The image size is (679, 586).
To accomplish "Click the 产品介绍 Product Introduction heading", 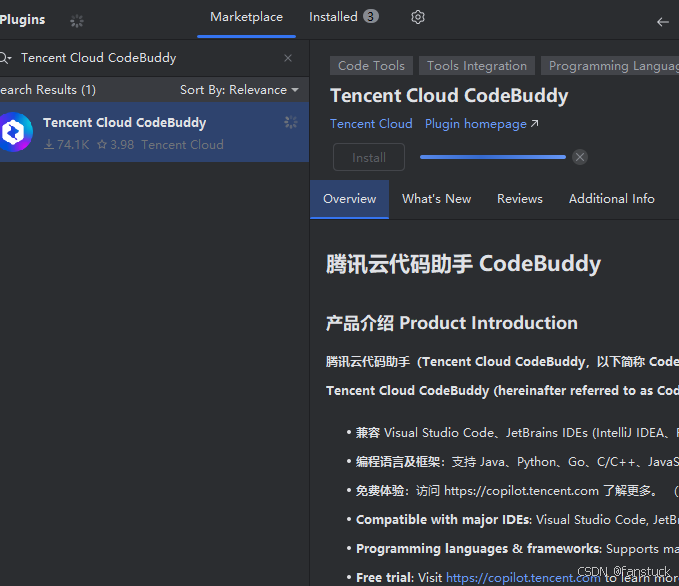I will click(452, 323).
